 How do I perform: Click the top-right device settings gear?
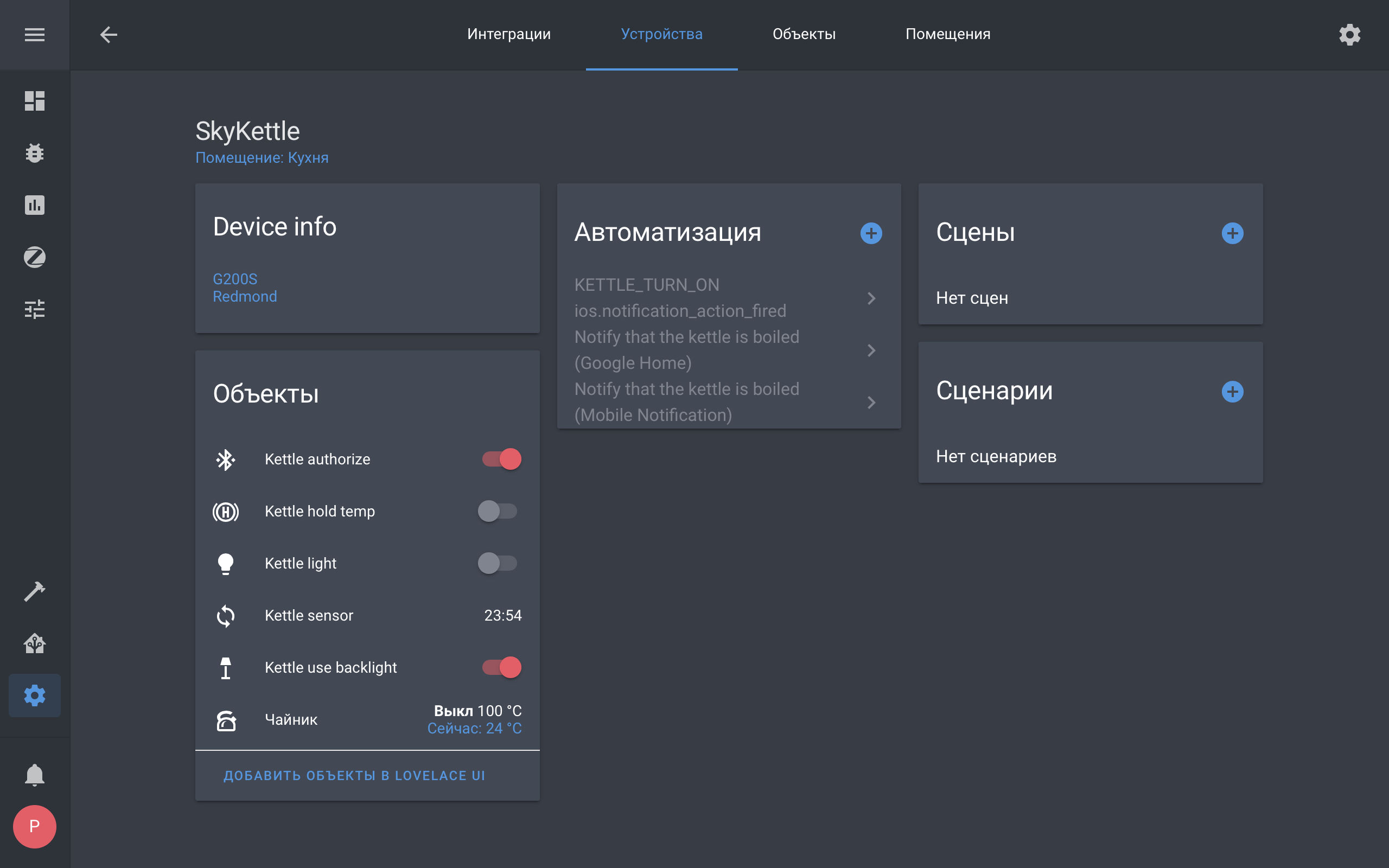1349,34
